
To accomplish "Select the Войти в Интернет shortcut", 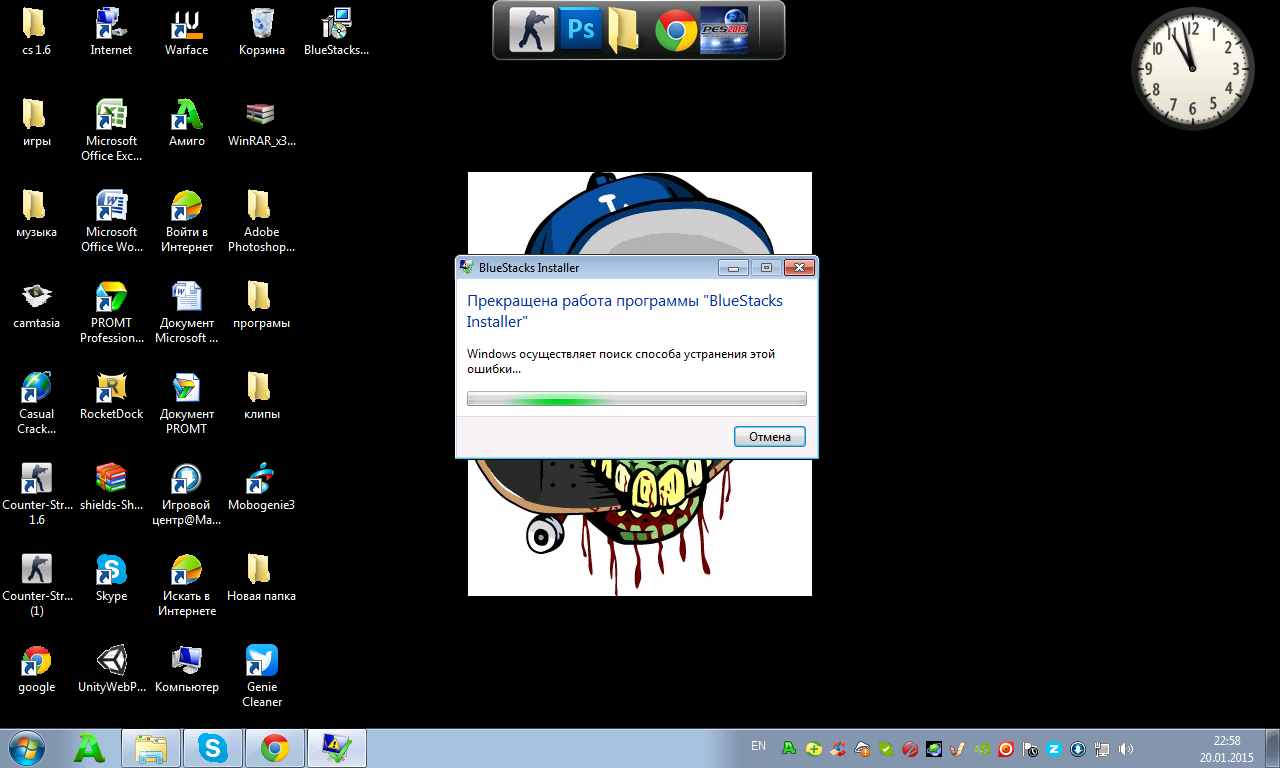I will 187,221.
